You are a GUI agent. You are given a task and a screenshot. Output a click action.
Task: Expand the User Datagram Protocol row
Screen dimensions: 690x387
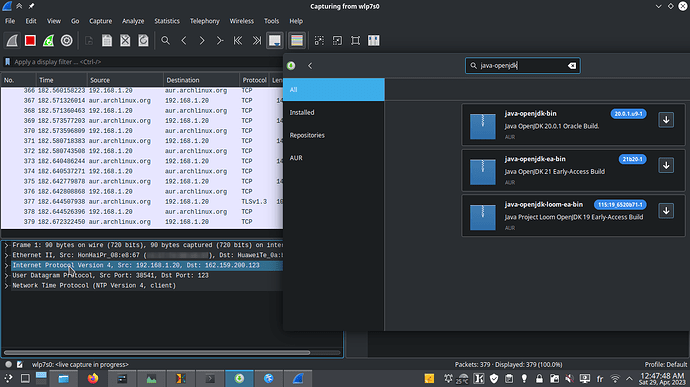click(x=7, y=276)
